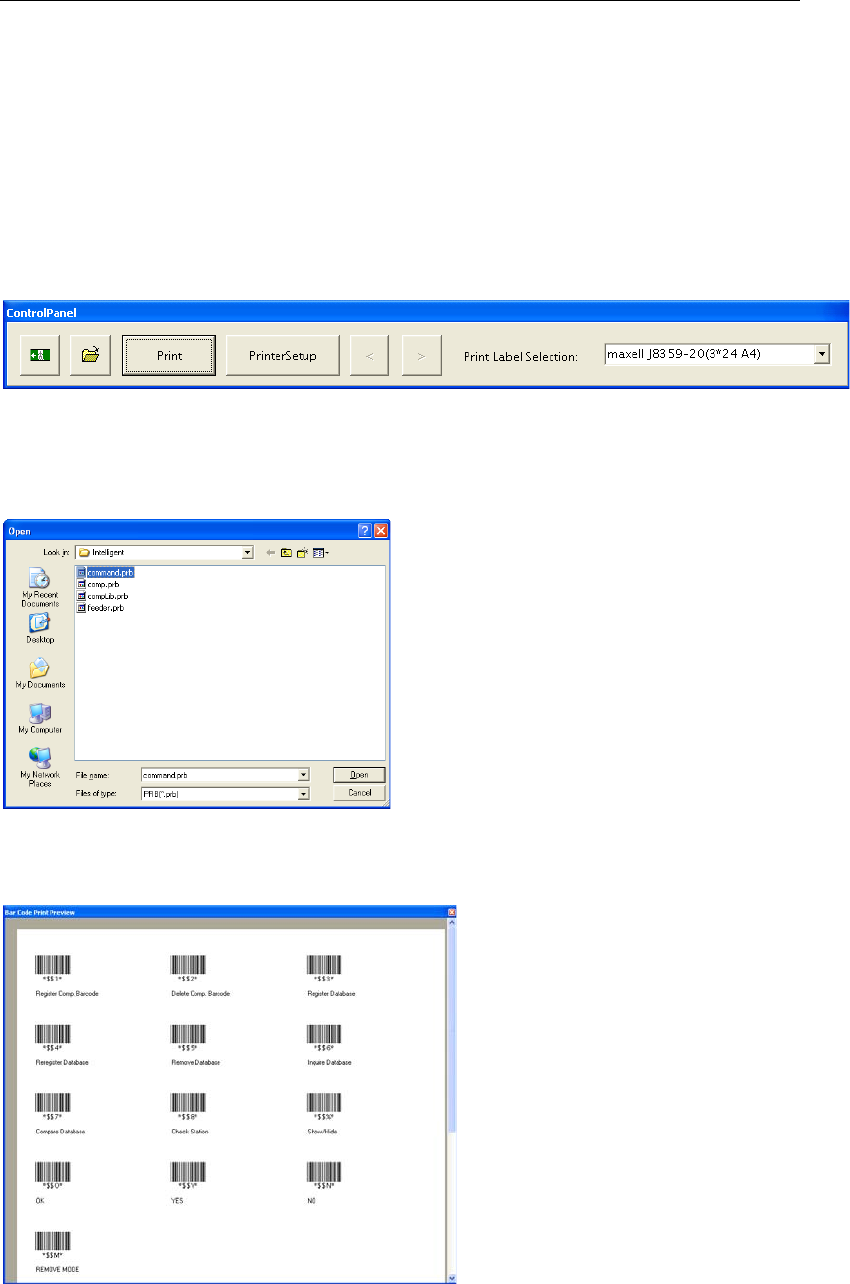Screen dimensions: 850x1284
Task: Click the NO barcode
Action: 324,1172
